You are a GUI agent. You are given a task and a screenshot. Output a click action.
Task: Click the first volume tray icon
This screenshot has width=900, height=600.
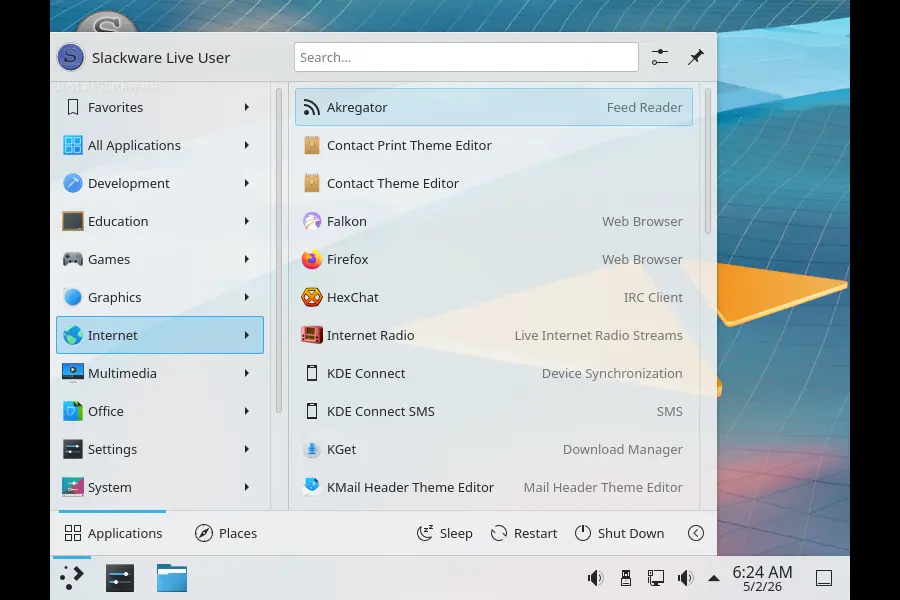pyautogui.click(x=595, y=578)
